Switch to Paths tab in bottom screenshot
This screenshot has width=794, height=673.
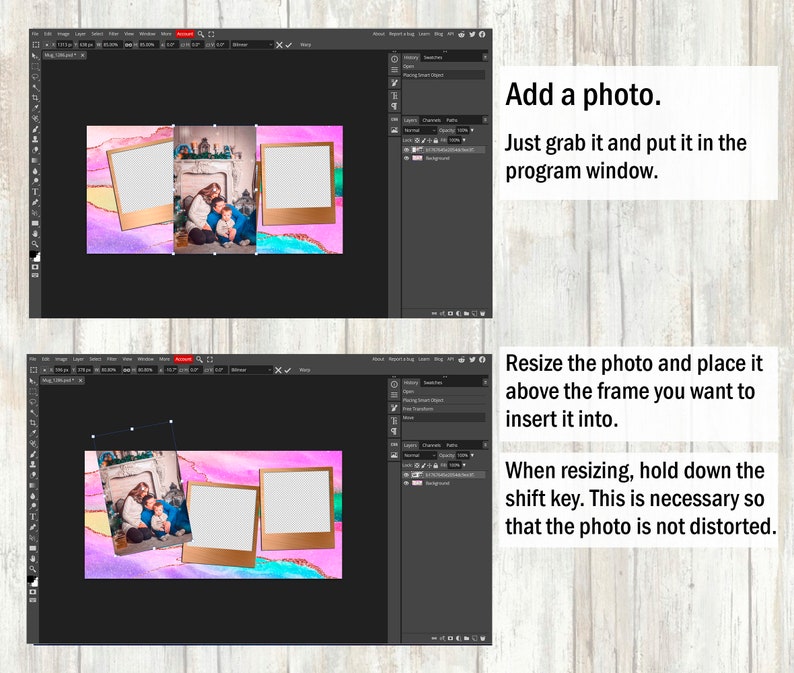(452, 445)
